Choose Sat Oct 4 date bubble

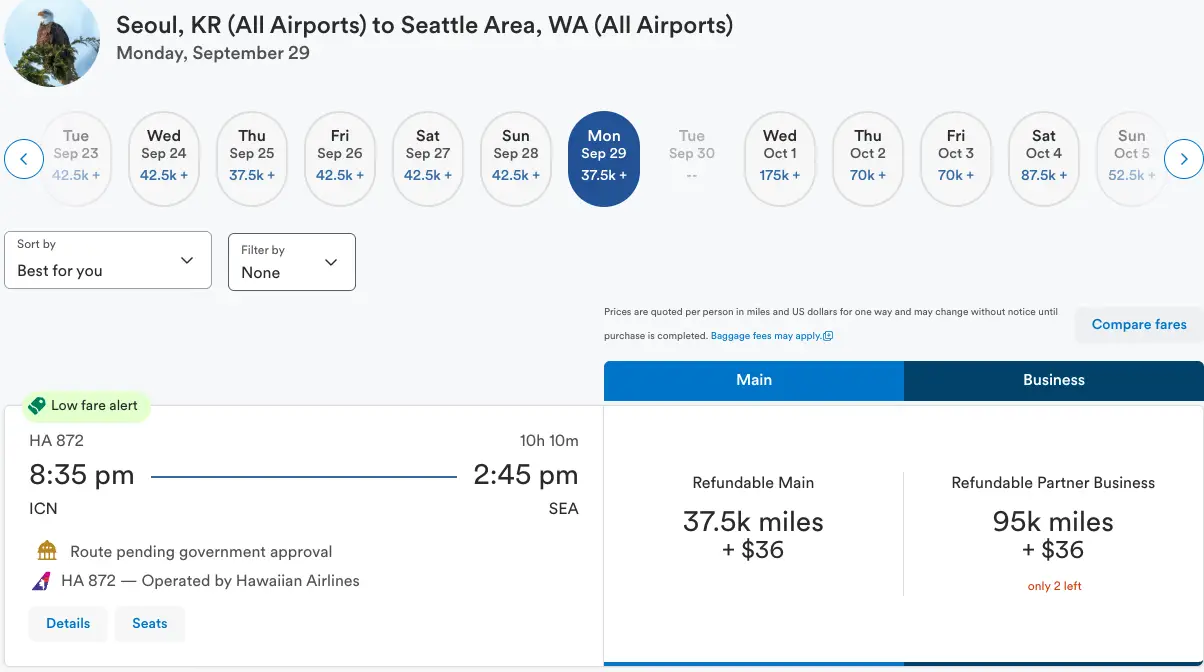tap(1044, 159)
